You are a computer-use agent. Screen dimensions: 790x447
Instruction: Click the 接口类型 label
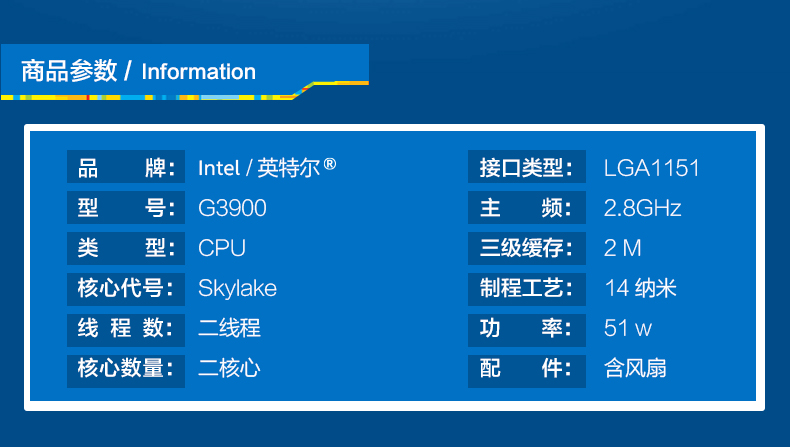526,168
